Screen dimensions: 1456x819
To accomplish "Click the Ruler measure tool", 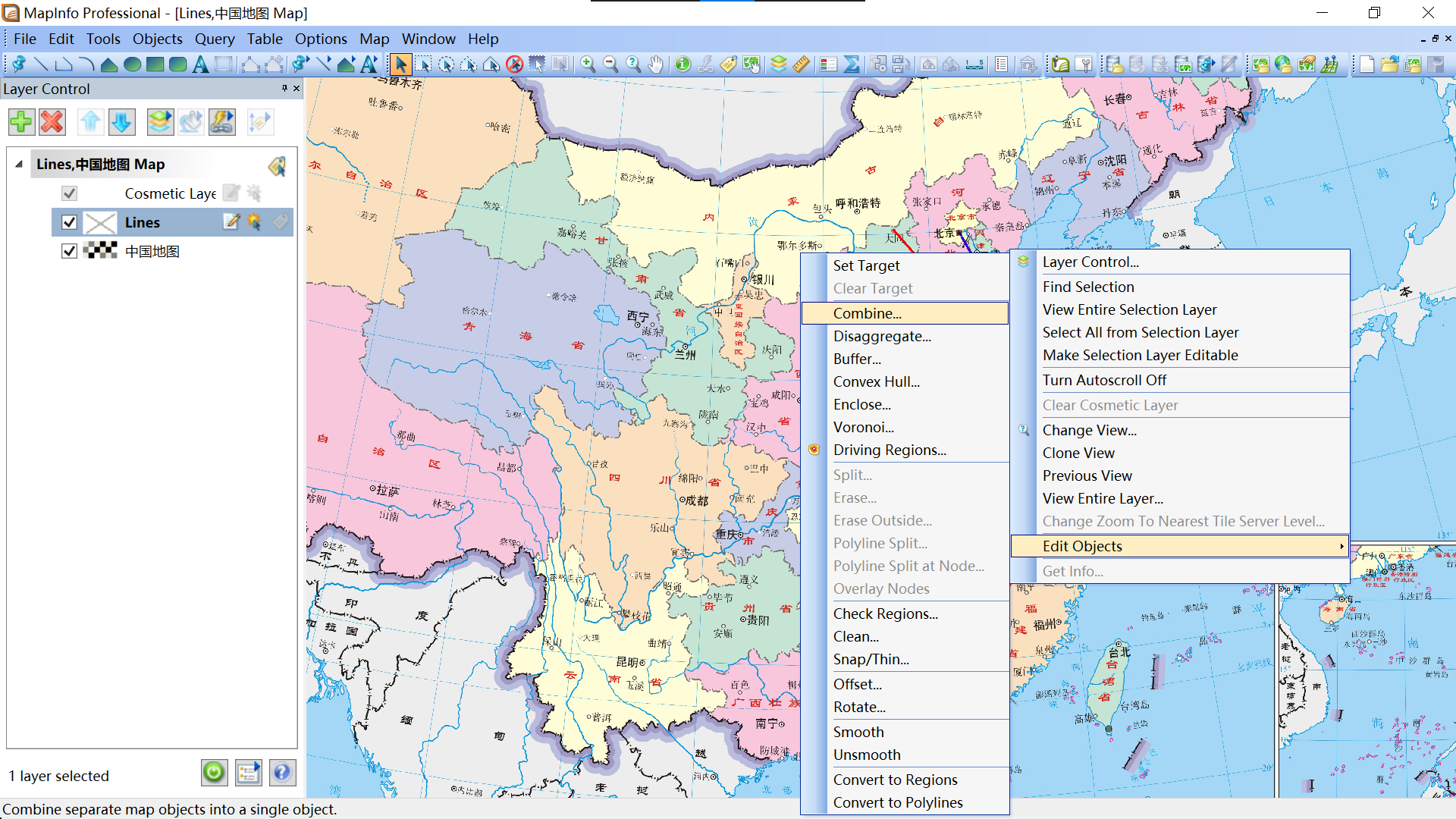I will pyautogui.click(x=802, y=64).
